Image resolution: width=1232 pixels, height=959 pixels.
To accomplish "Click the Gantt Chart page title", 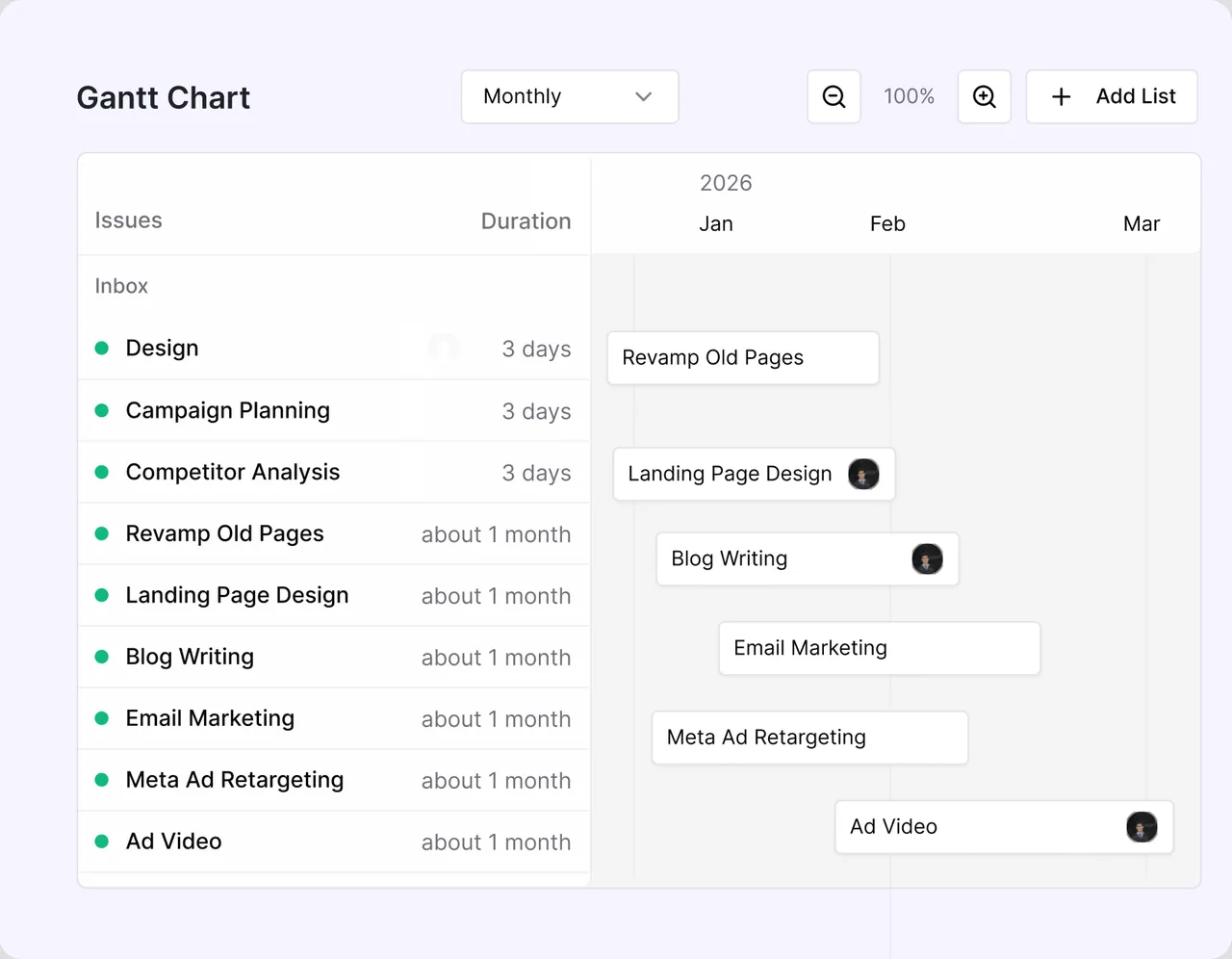I will (164, 97).
